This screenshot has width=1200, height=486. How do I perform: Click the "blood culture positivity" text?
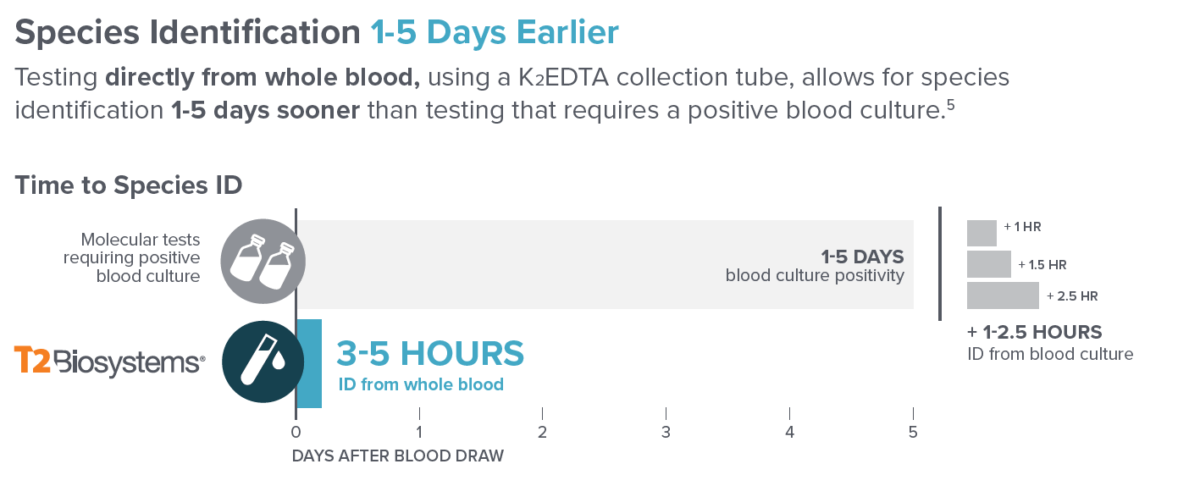pyautogui.click(x=814, y=275)
